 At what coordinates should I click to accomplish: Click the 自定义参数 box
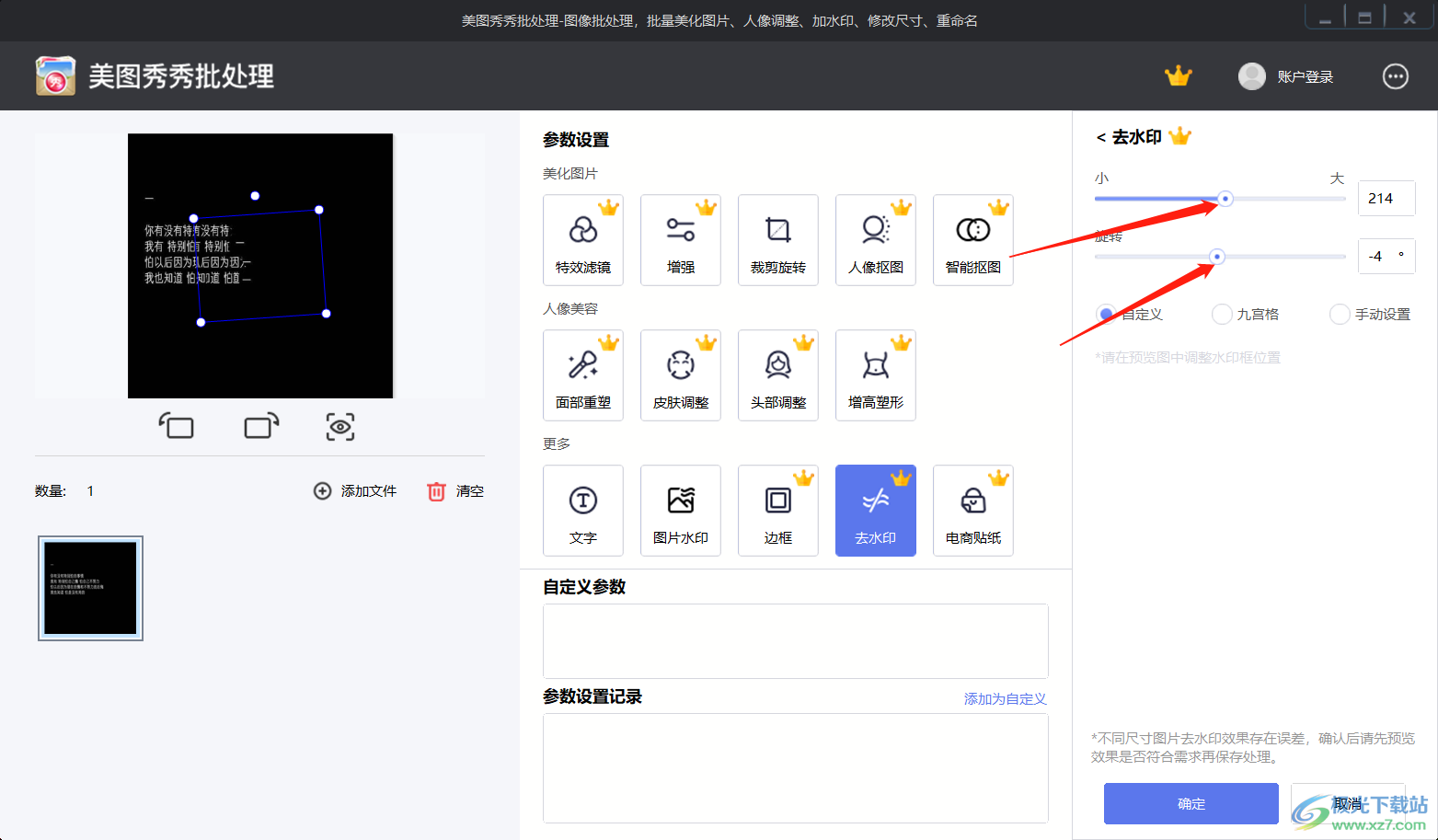796,641
